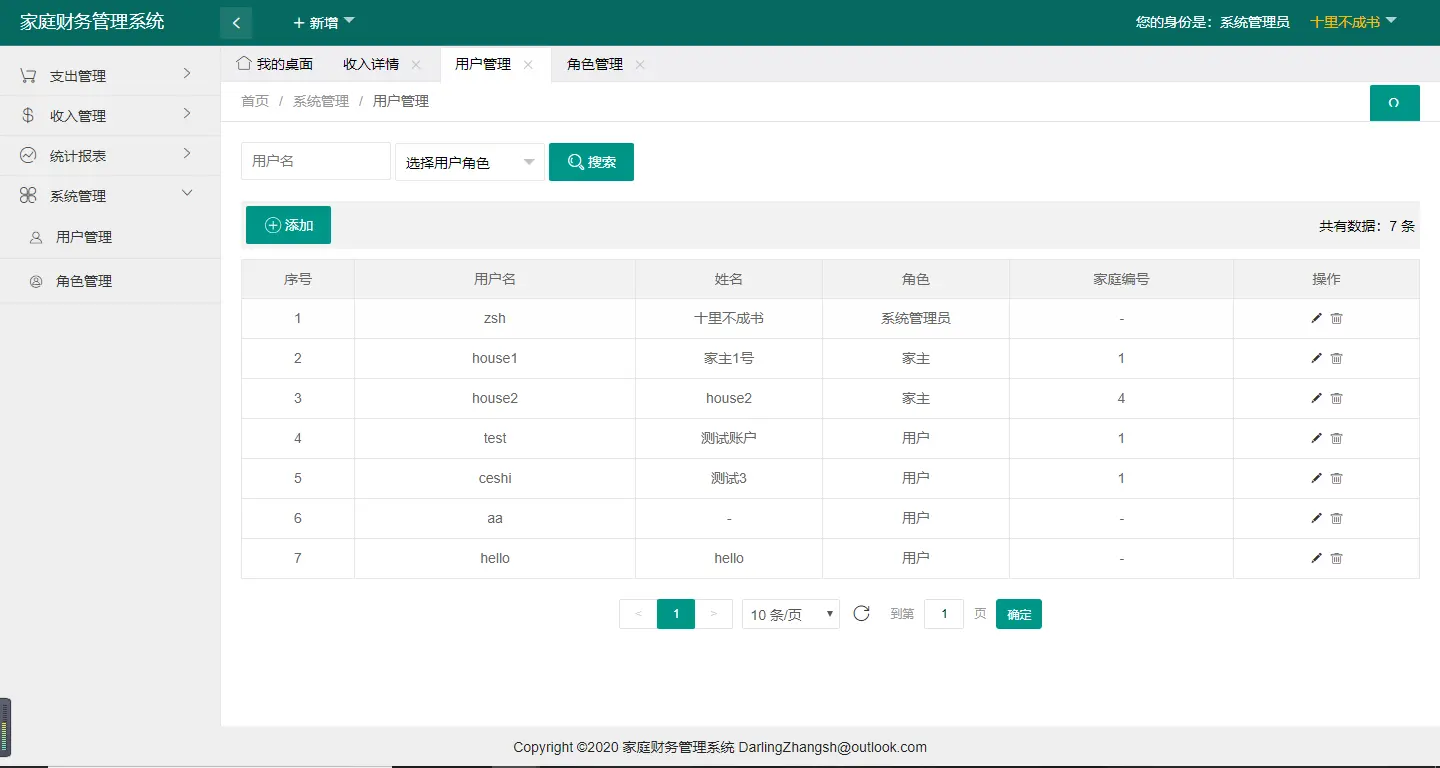Click the refresh icon beside the pagination controls
1440x768 pixels.
coord(861,613)
